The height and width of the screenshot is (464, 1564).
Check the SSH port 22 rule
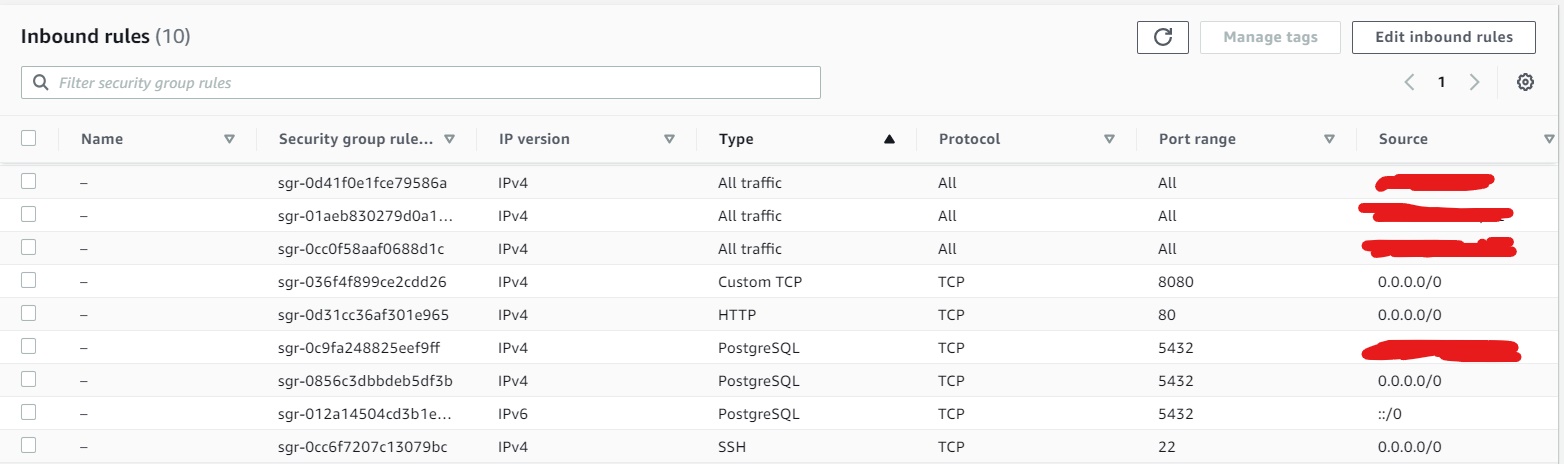click(29, 444)
